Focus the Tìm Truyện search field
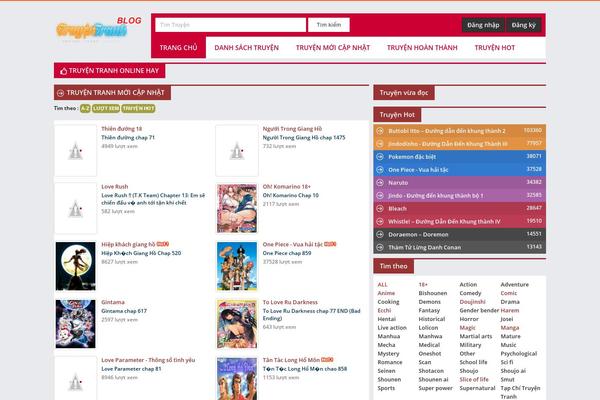The height and width of the screenshot is (400, 600). [231, 25]
